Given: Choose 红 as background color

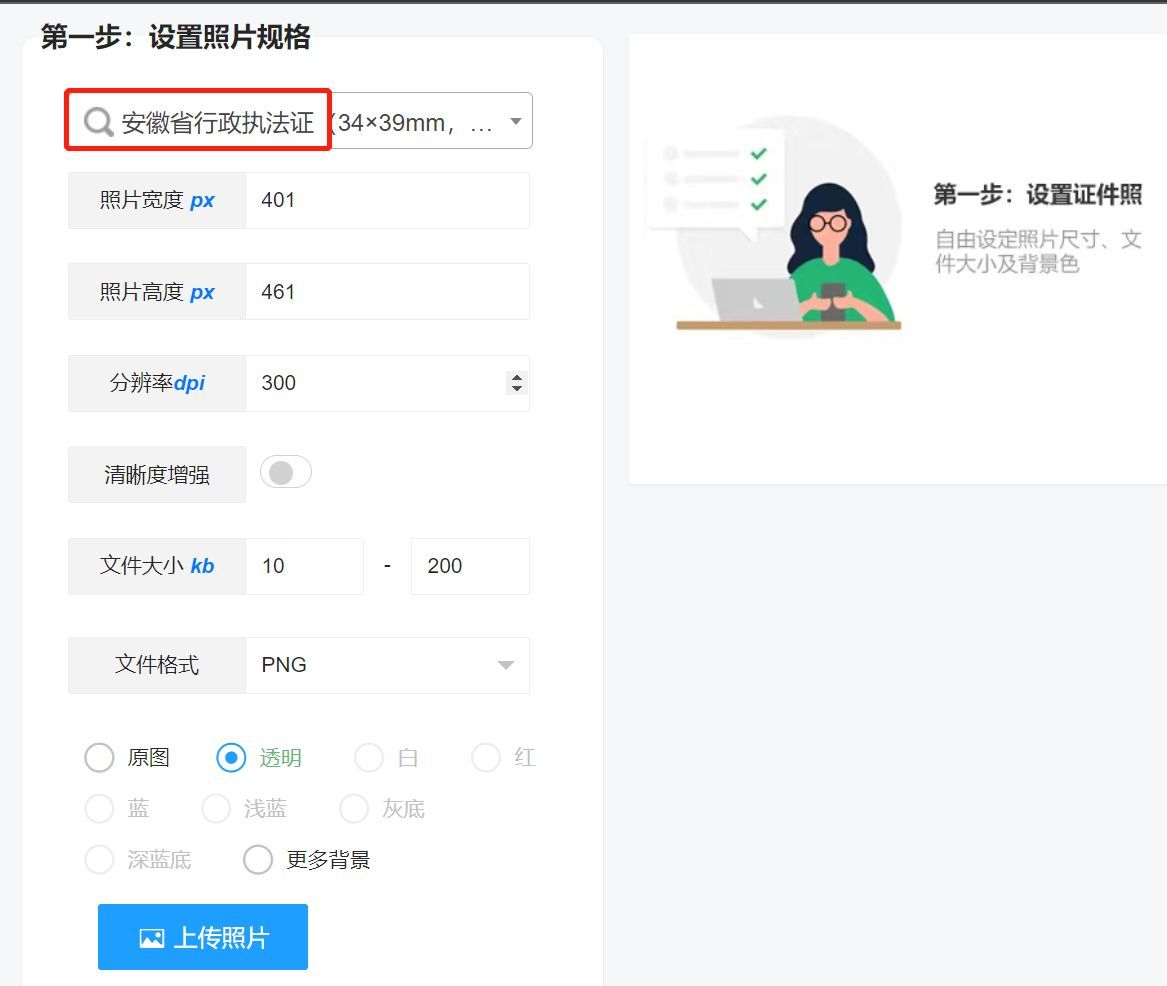Looking at the screenshot, I should [485, 758].
